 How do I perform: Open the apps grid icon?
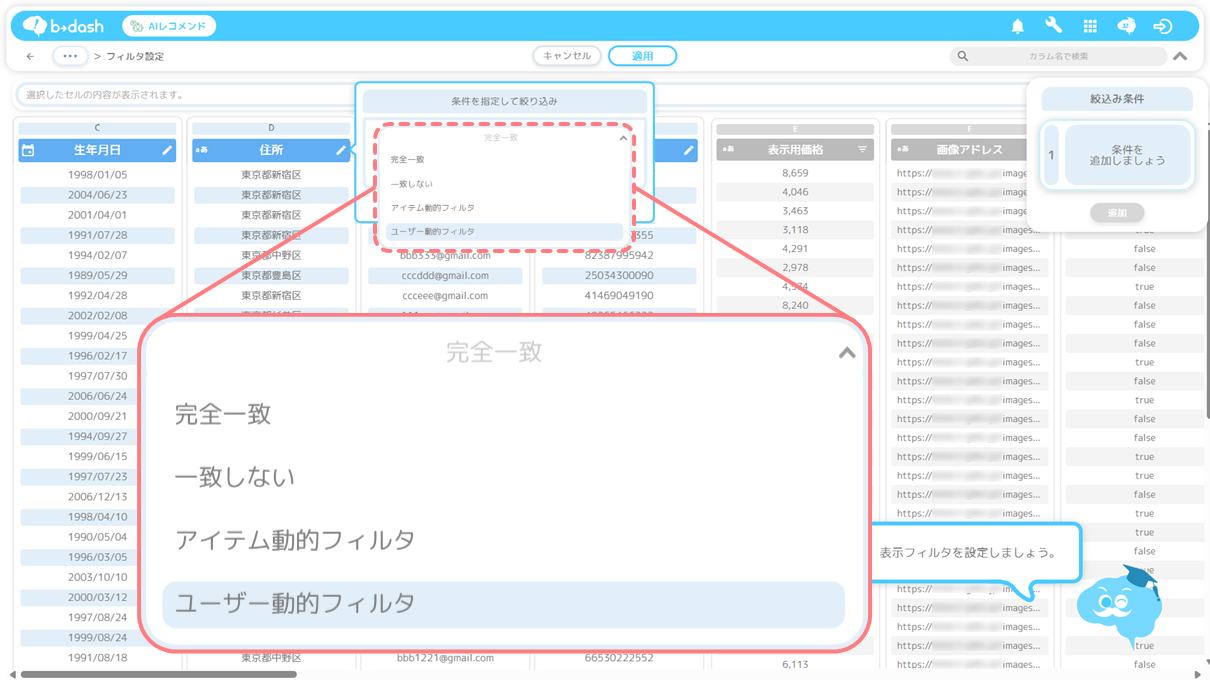click(1090, 27)
